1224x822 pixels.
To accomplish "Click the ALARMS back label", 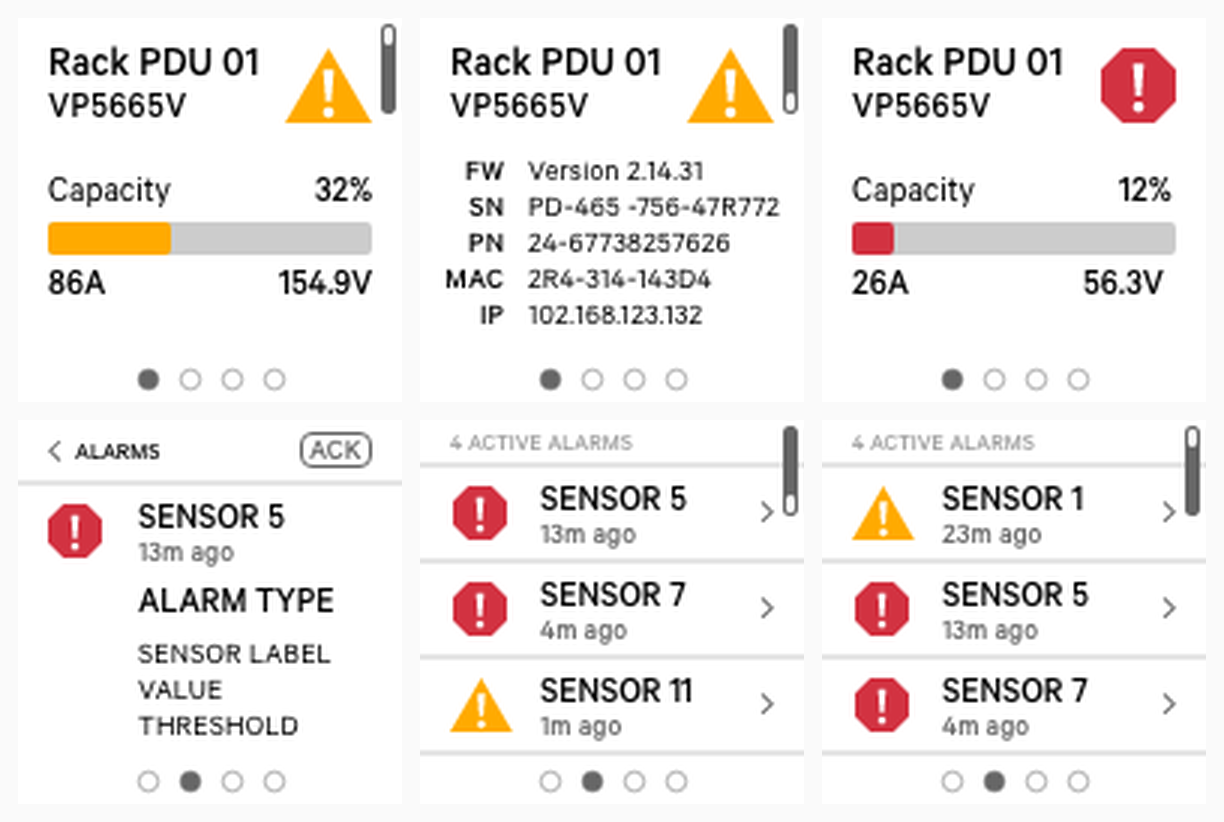I will [117, 452].
